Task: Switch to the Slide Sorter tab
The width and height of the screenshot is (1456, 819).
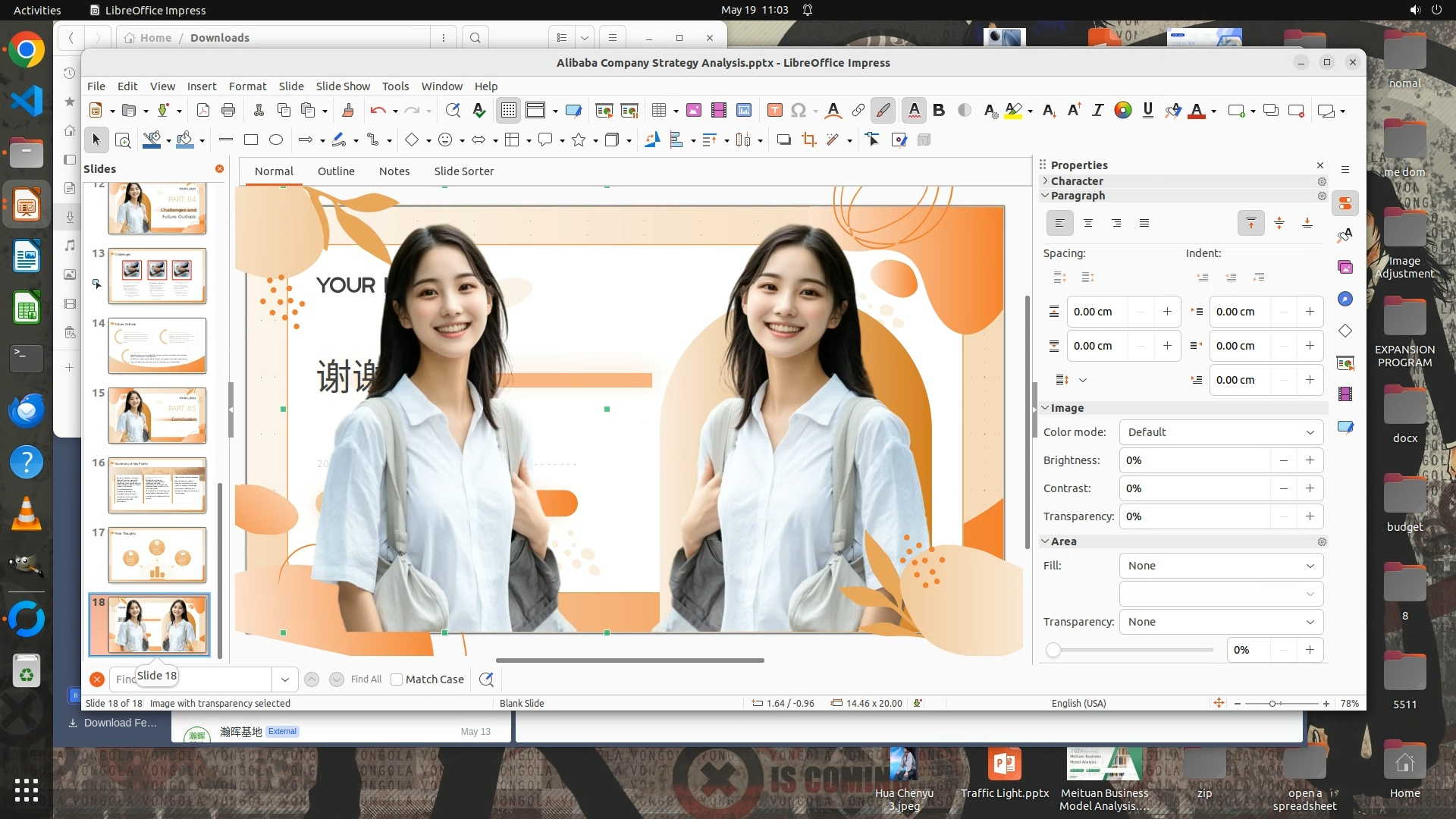Action: pyautogui.click(x=463, y=171)
